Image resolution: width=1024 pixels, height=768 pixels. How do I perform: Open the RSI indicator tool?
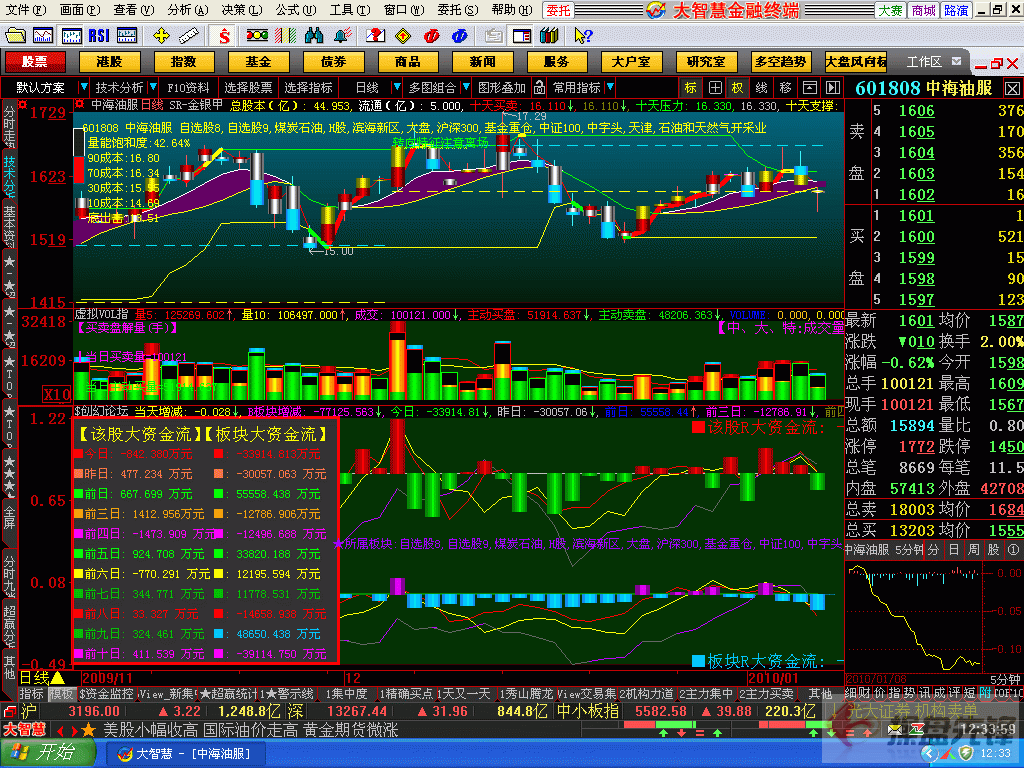99,35
